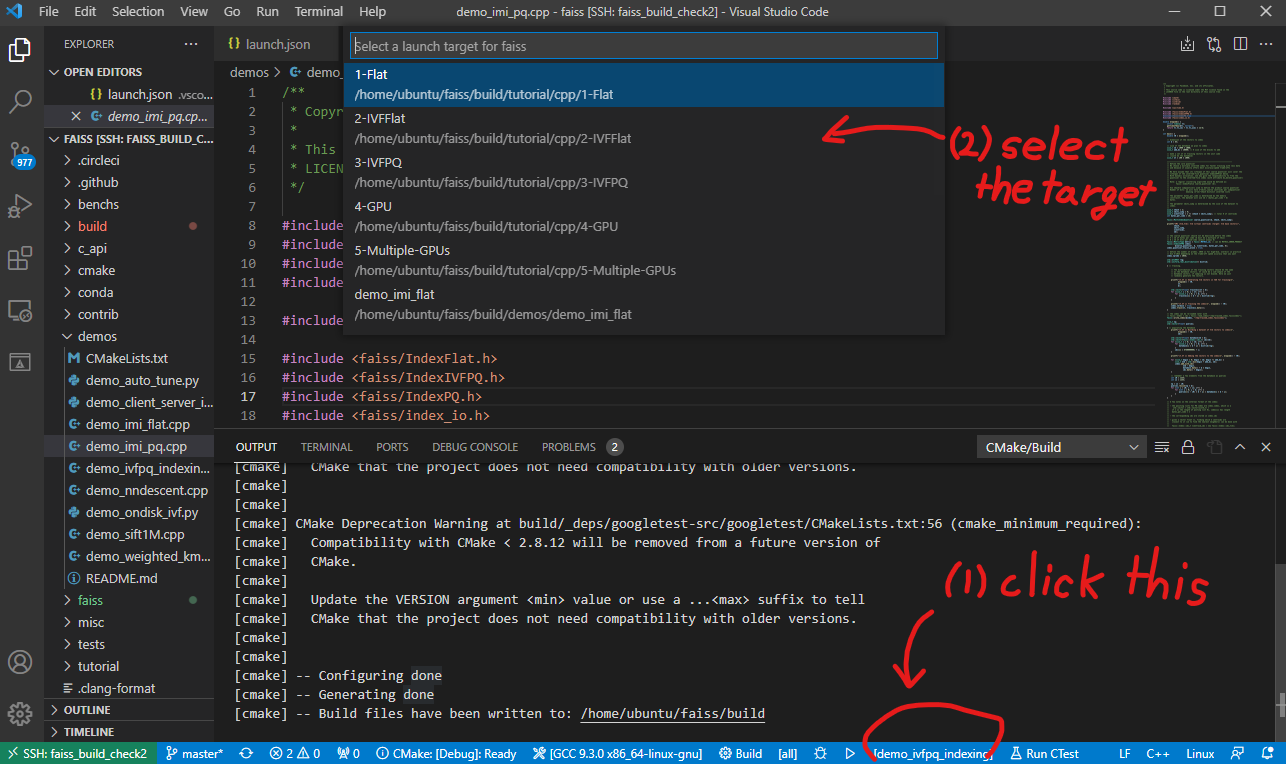This screenshot has width=1286, height=764.
Task: Maximize the panel with the chevron up
Action: pyautogui.click(x=1240, y=447)
